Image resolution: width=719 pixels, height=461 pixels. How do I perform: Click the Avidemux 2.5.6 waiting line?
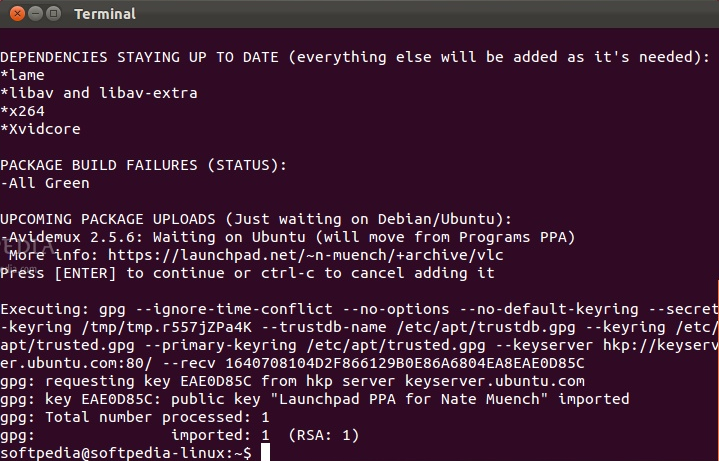pyautogui.click(x=288, y=237)
